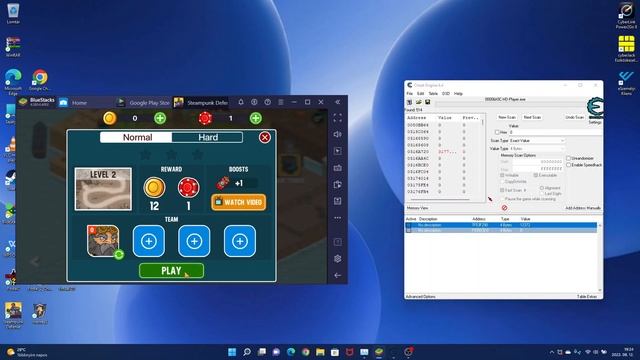The width and height of the screenshot is (640, 360).
Task: Open Cheat Engine Help menu
Action: pos(458,93)
